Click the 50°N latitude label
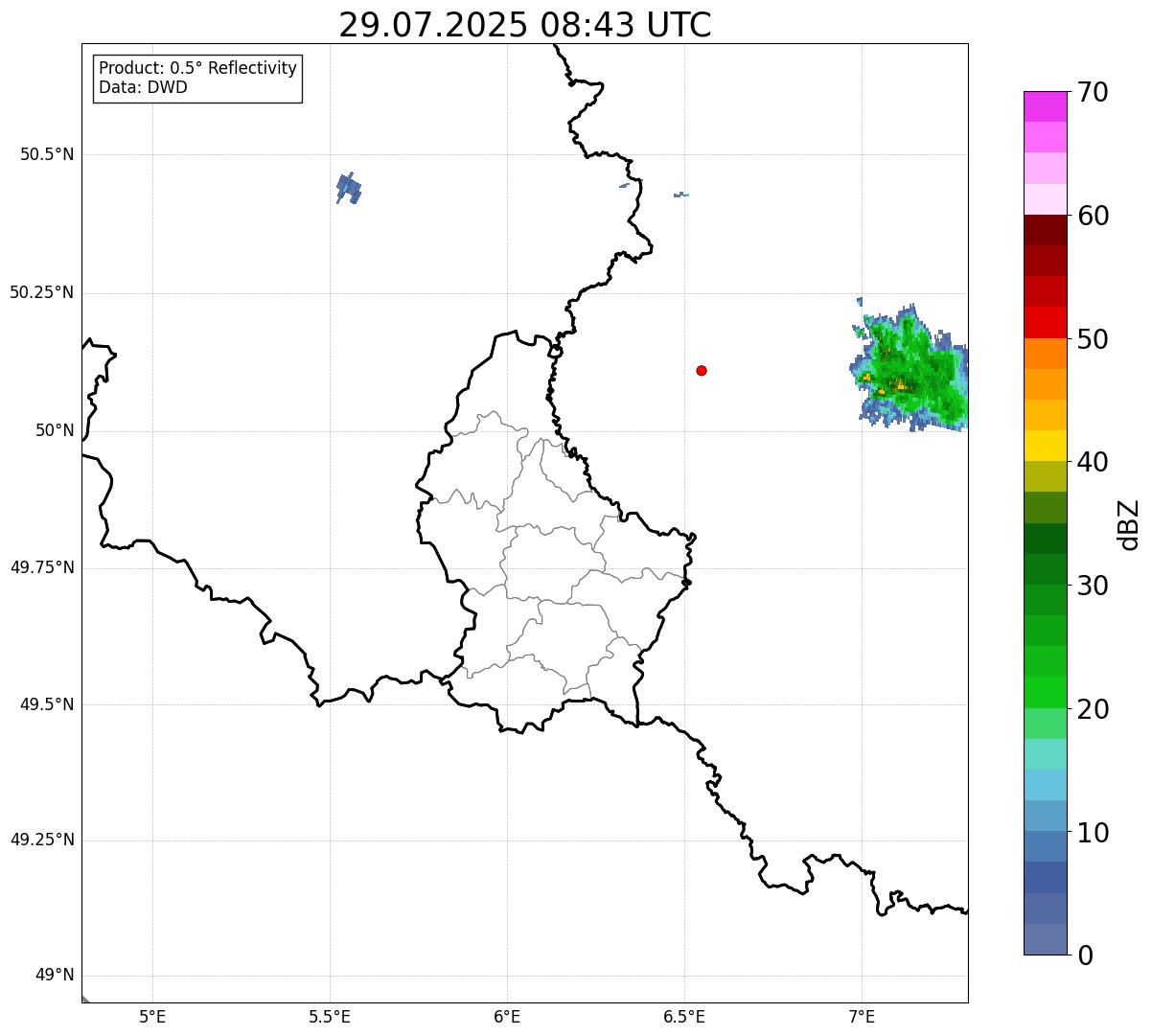This screenshot has width=1152, height=1036. [55, 430]
